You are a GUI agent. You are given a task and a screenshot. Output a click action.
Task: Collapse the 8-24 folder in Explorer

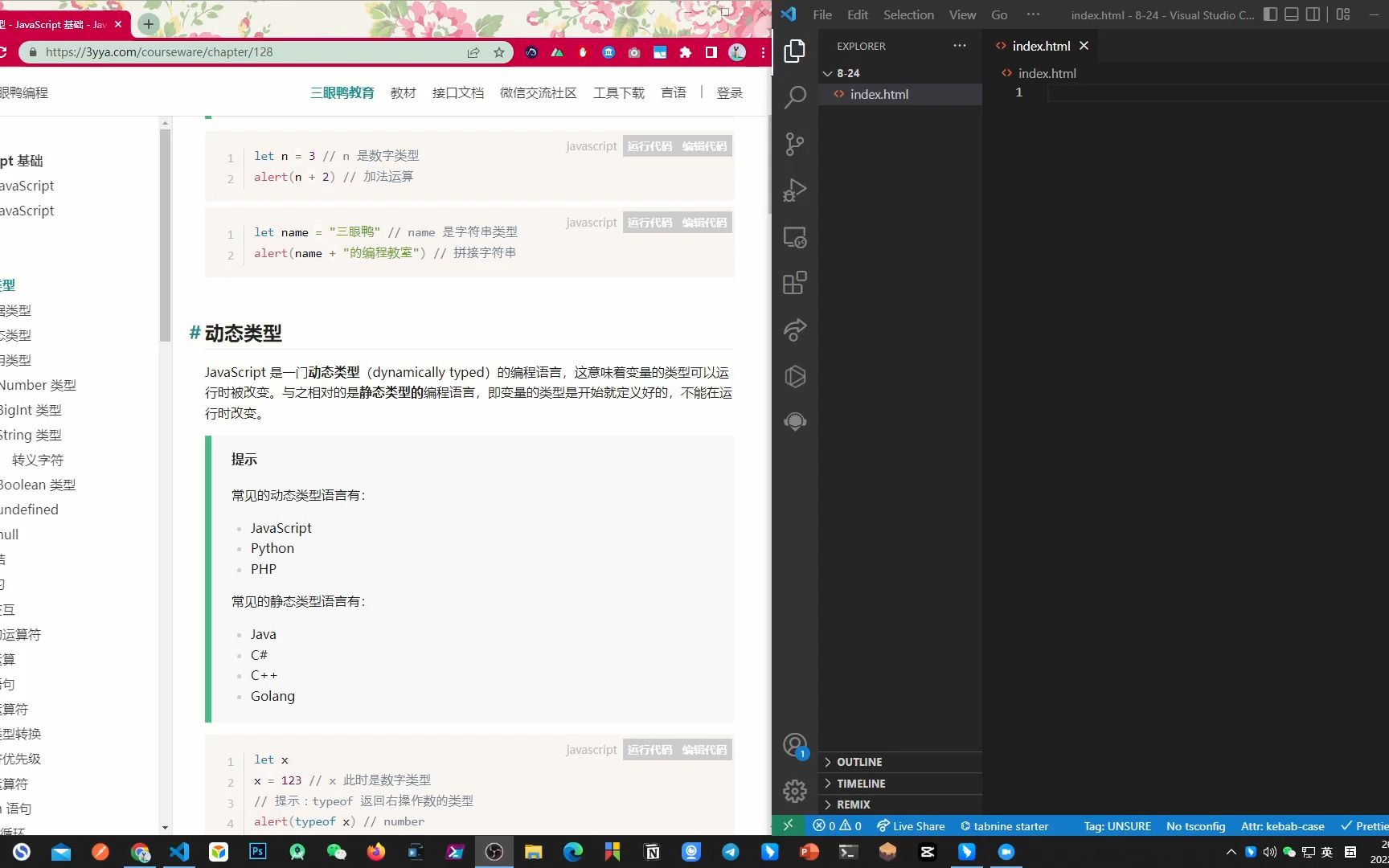(828, 73)
